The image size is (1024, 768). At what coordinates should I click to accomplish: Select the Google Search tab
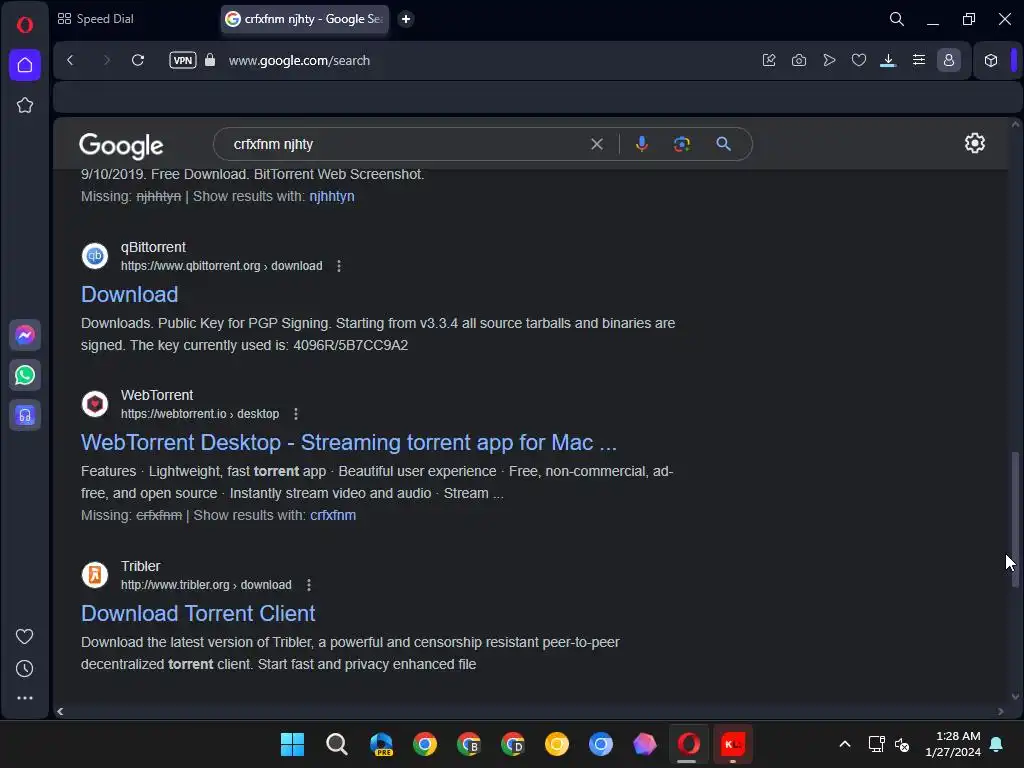click(304, 19)
